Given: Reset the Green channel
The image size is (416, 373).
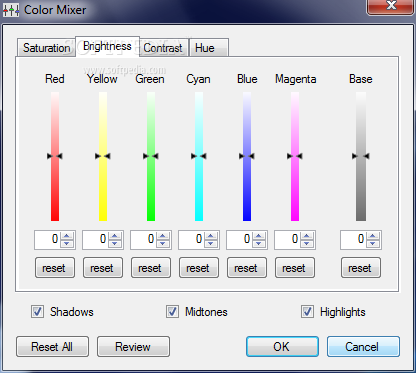Looking at the screenshot, I should 151,268.
